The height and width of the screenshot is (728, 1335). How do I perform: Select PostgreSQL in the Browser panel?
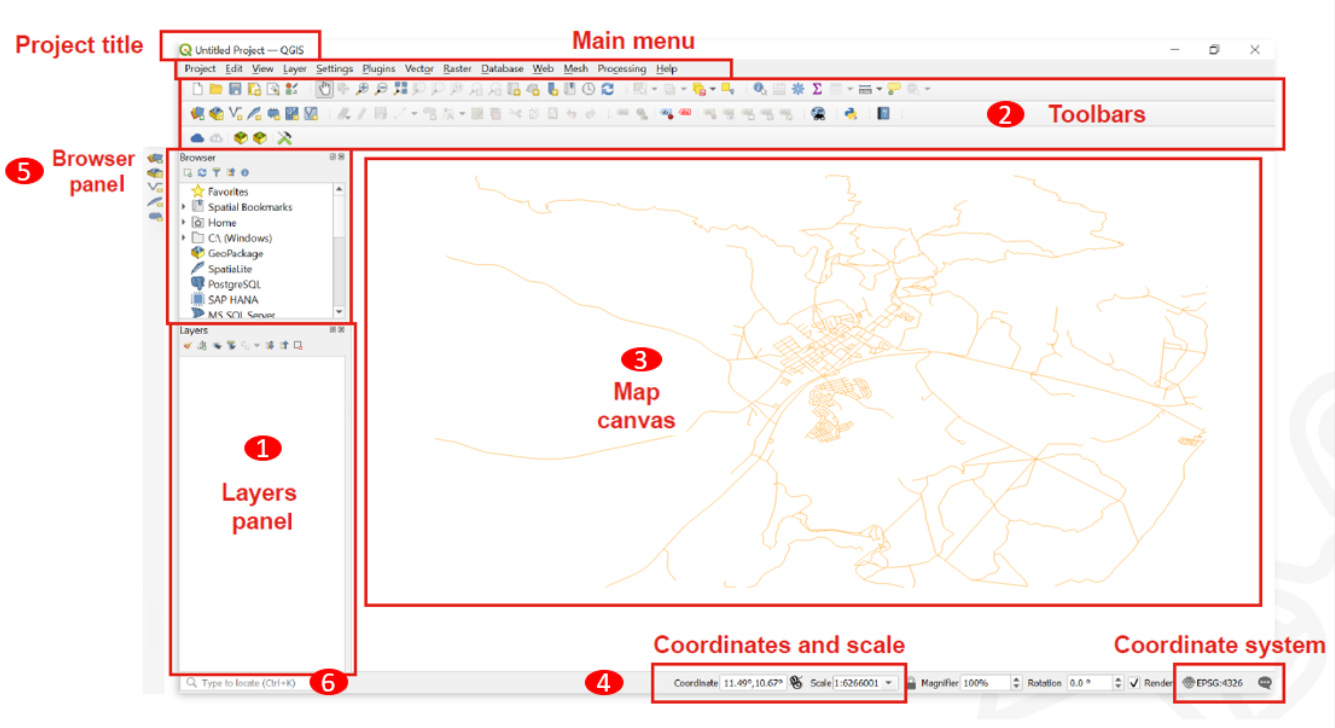point(232,284)
